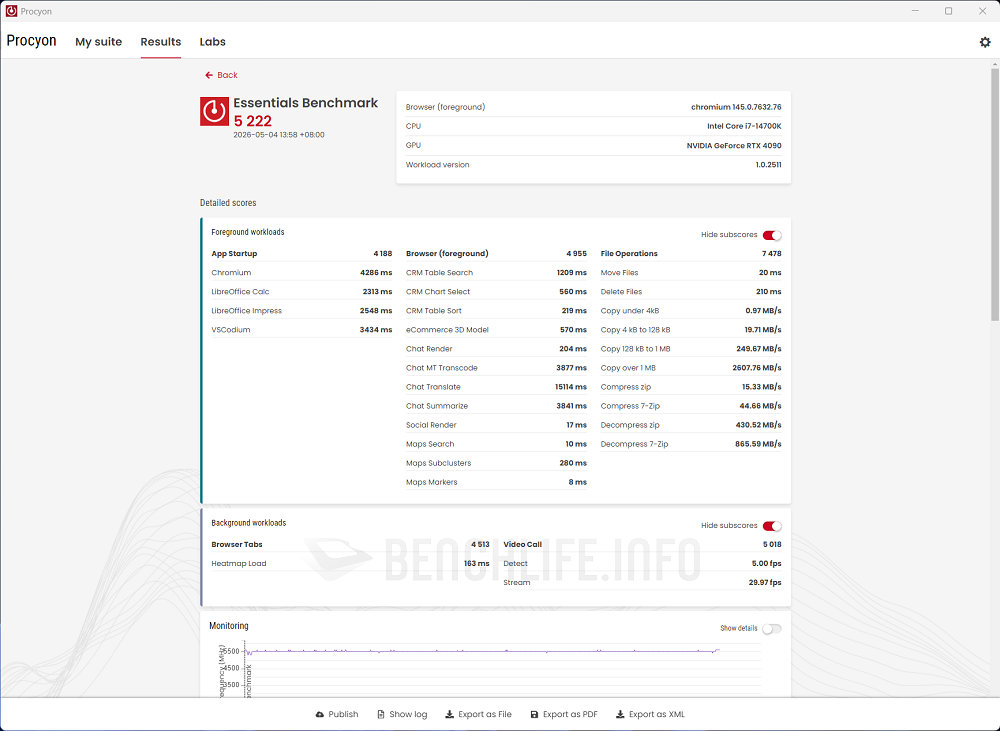
Task: Click the Procyon logo text
Action: tap(31, 41)
